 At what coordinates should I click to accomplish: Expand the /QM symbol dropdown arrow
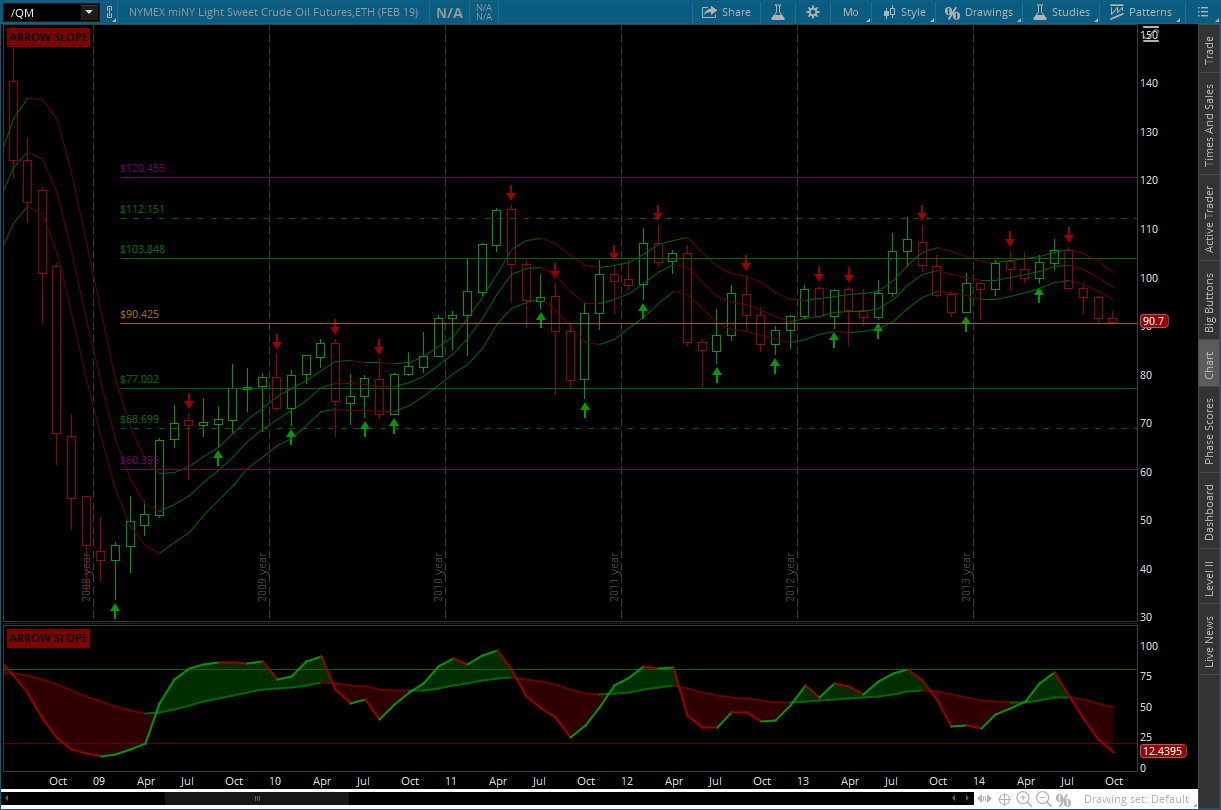point(88,12)
